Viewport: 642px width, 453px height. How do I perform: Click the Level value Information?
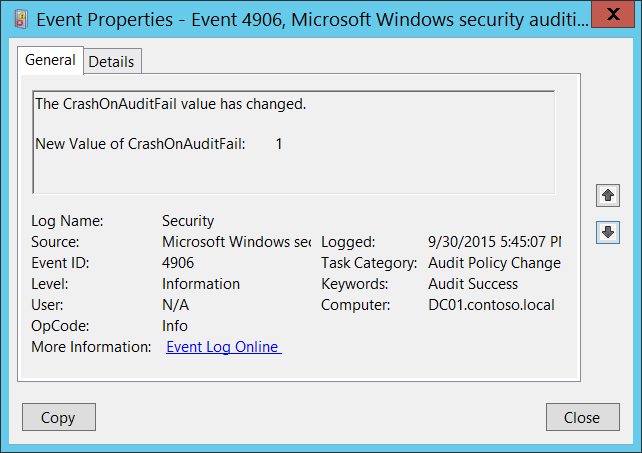201,284
